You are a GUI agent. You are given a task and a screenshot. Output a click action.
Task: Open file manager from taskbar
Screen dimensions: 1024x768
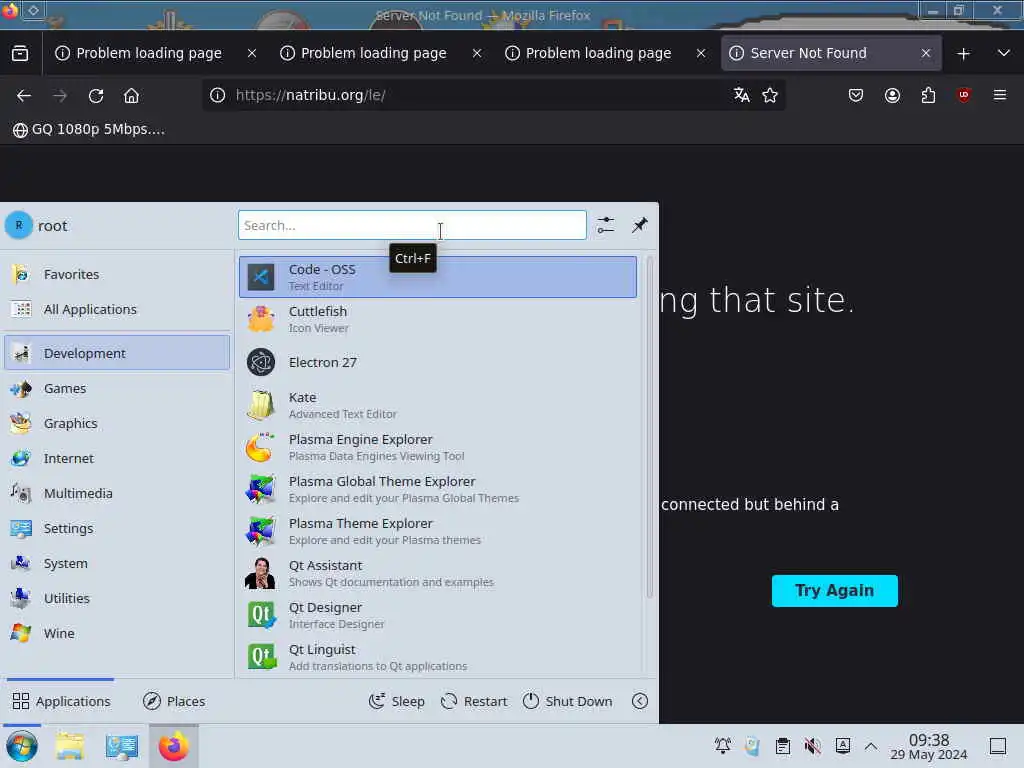coord(70,746)
